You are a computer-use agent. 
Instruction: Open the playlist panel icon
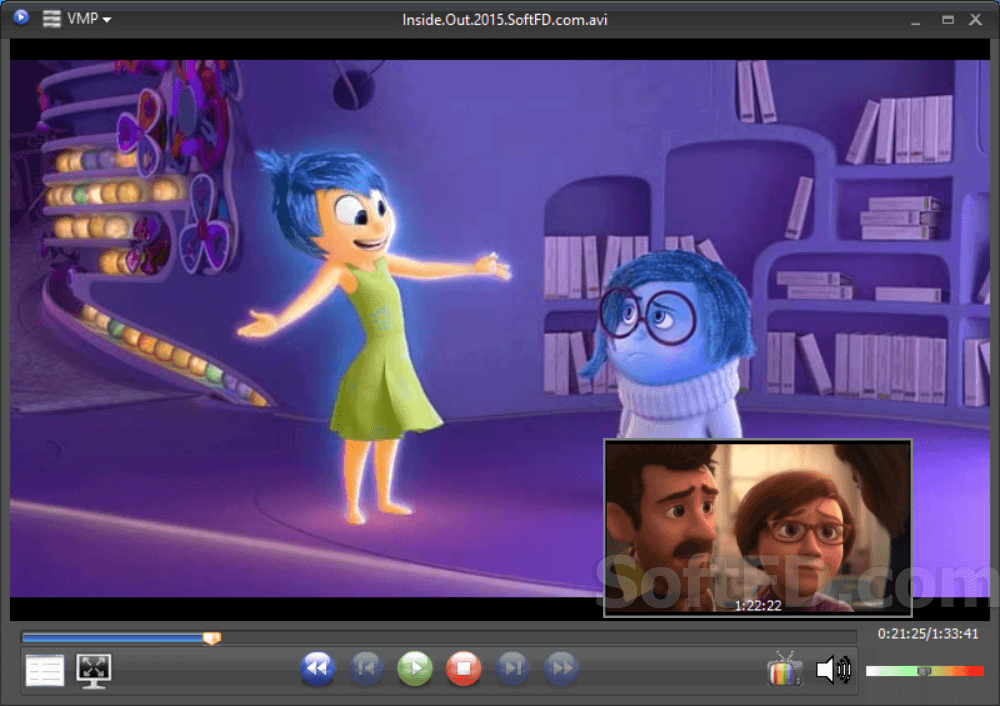click(45, 670)
